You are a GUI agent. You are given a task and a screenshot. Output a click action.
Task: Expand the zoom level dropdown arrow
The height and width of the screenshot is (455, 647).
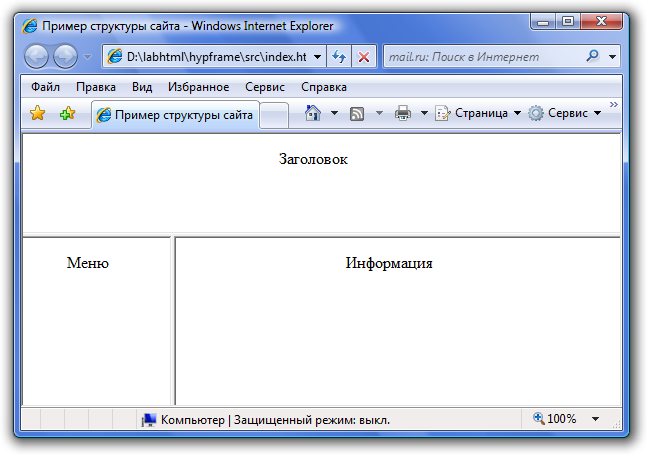click(595, 419)
